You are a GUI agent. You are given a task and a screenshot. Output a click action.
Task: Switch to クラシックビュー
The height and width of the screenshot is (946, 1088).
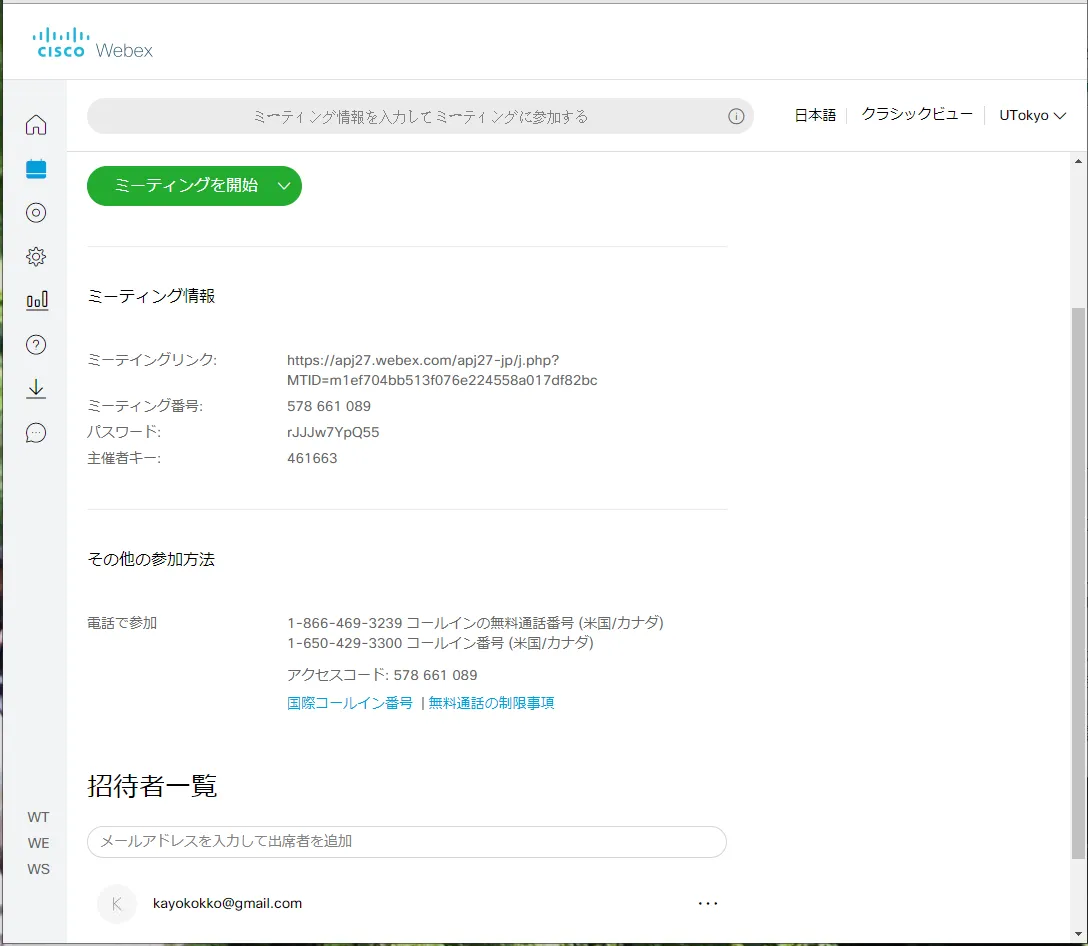915,114
